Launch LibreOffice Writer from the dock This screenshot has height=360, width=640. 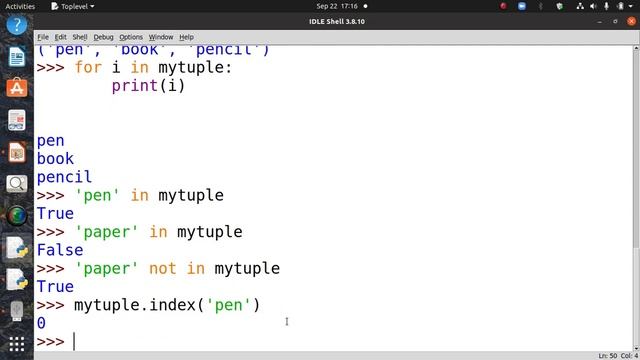point(17,57)
